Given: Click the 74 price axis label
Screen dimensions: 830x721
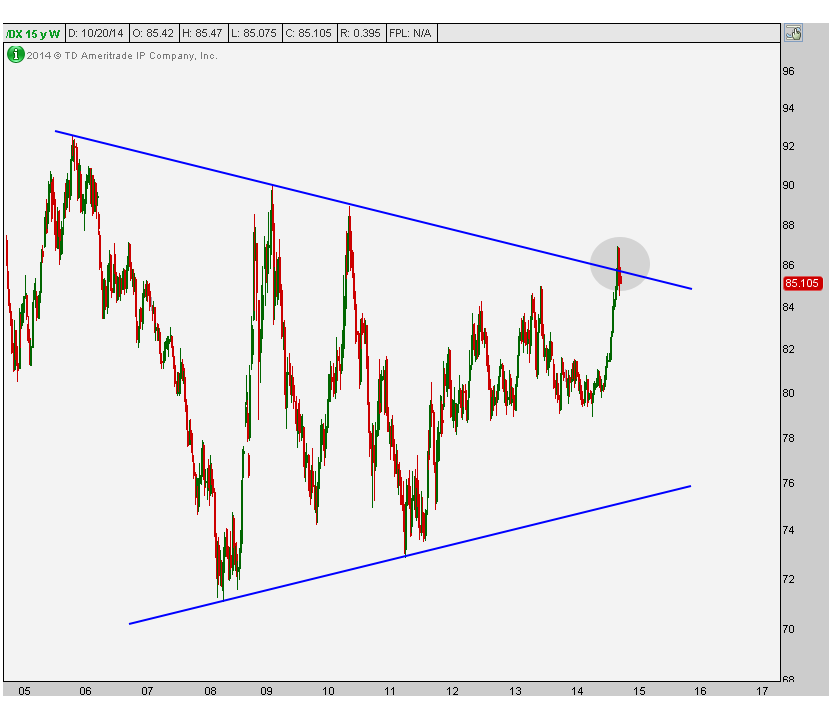Looking at the screenshot, I should (789, 530).
